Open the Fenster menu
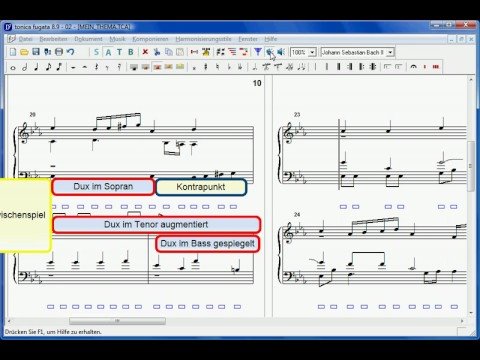 [248, 39]
